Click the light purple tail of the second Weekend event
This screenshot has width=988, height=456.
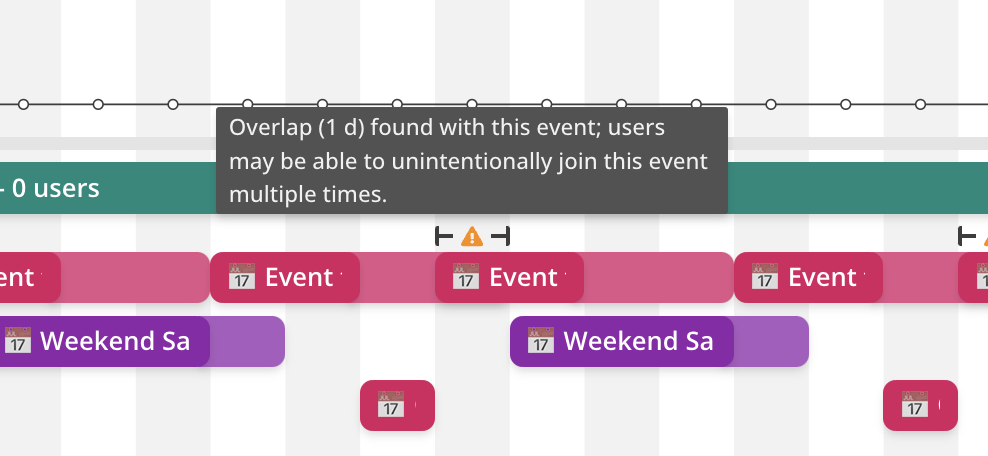770,341
